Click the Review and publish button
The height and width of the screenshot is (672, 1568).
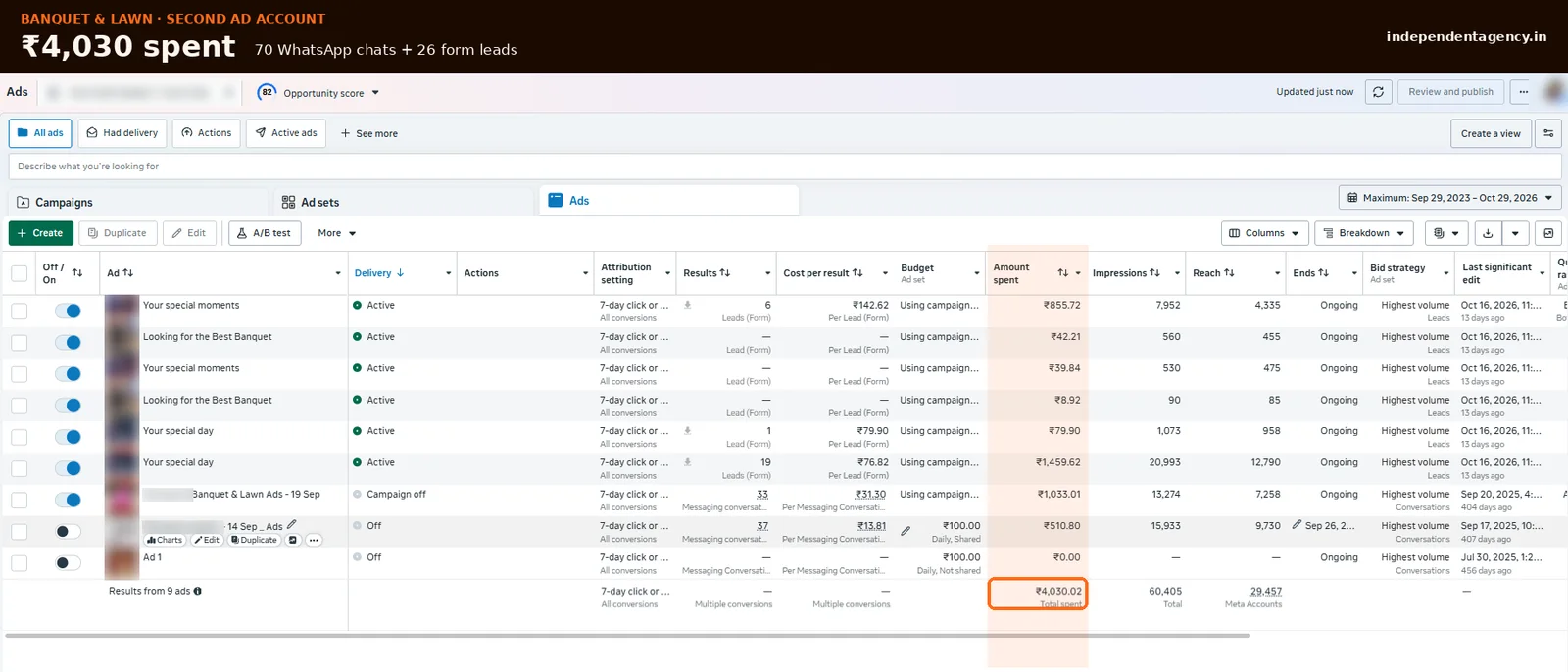[1450, 92]
